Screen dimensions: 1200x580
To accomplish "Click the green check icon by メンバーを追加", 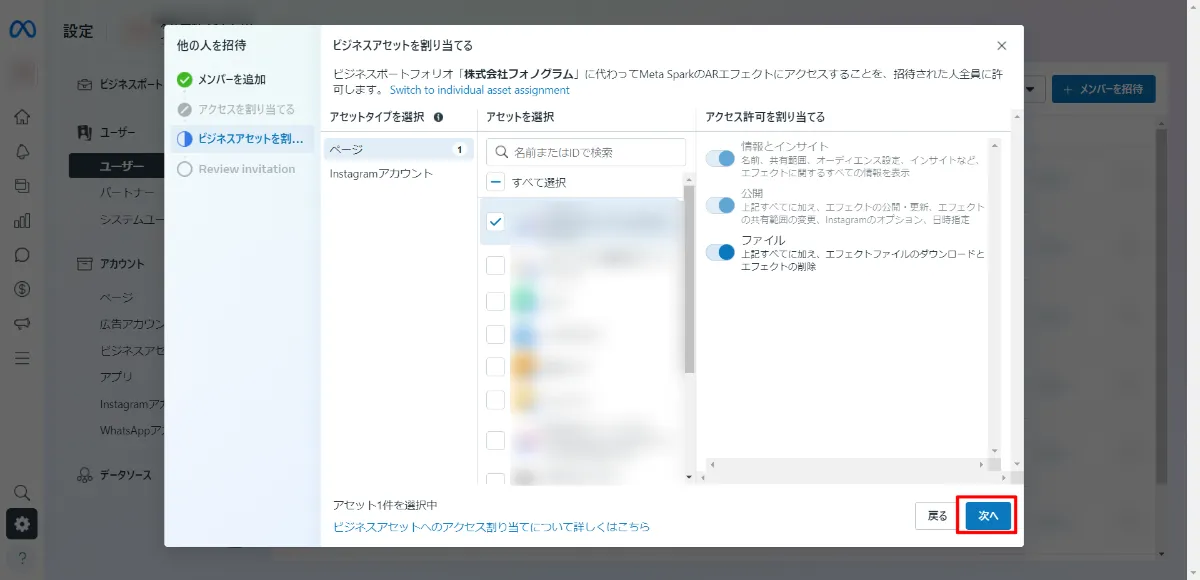I will 184,80.
